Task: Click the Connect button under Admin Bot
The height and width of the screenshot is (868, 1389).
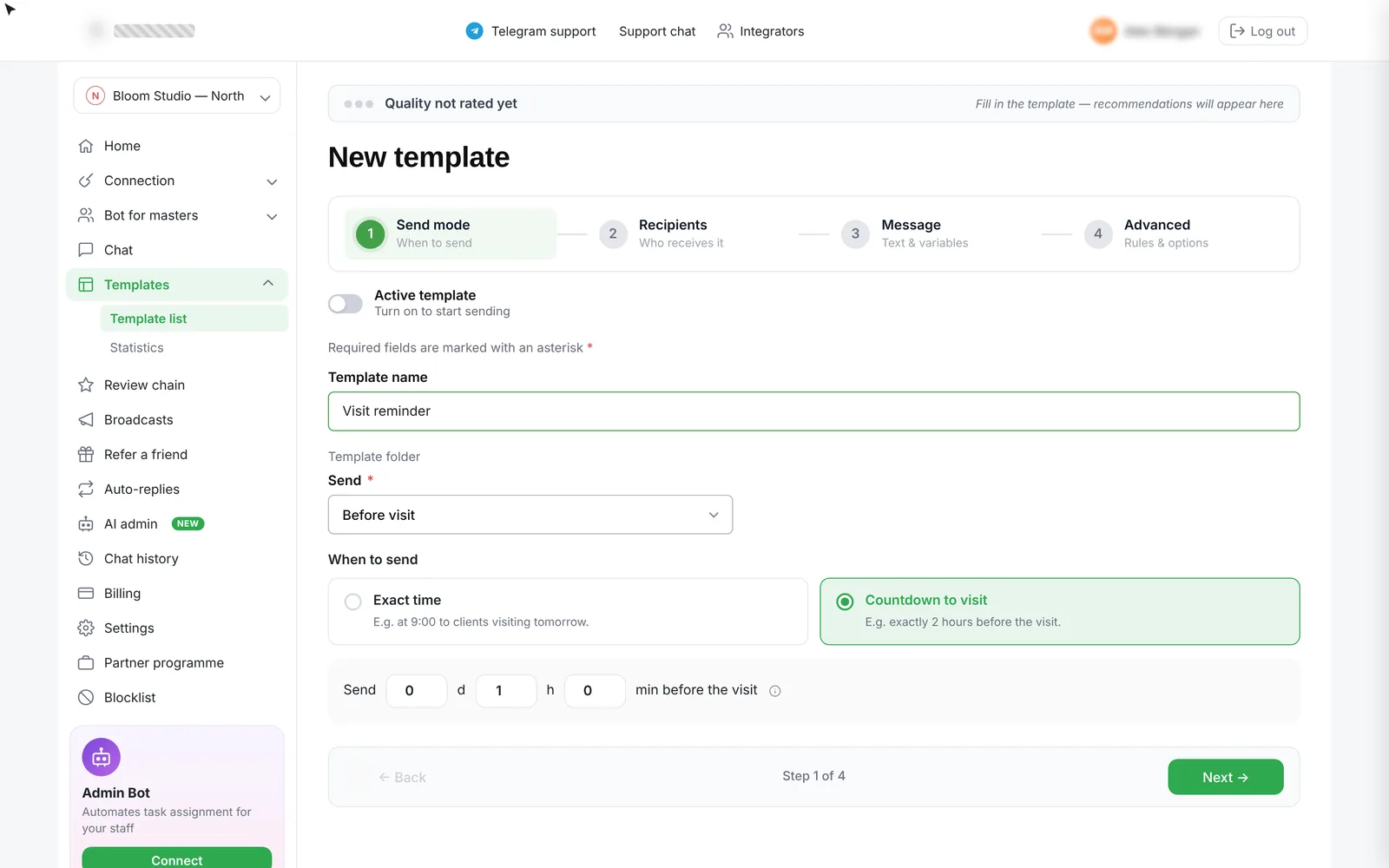Action: (177, 859)
